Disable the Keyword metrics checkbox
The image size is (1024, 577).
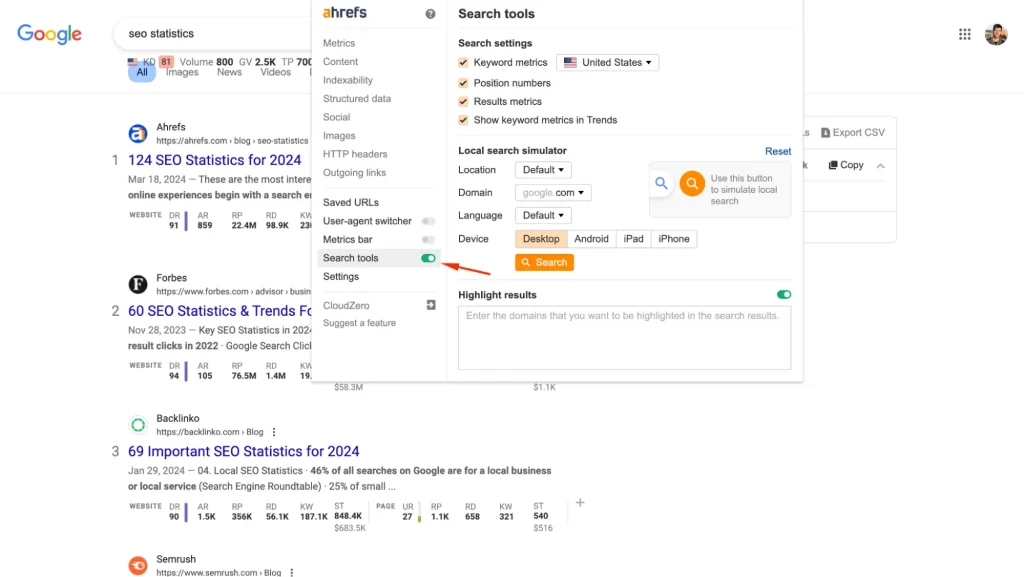coord(463,62)
